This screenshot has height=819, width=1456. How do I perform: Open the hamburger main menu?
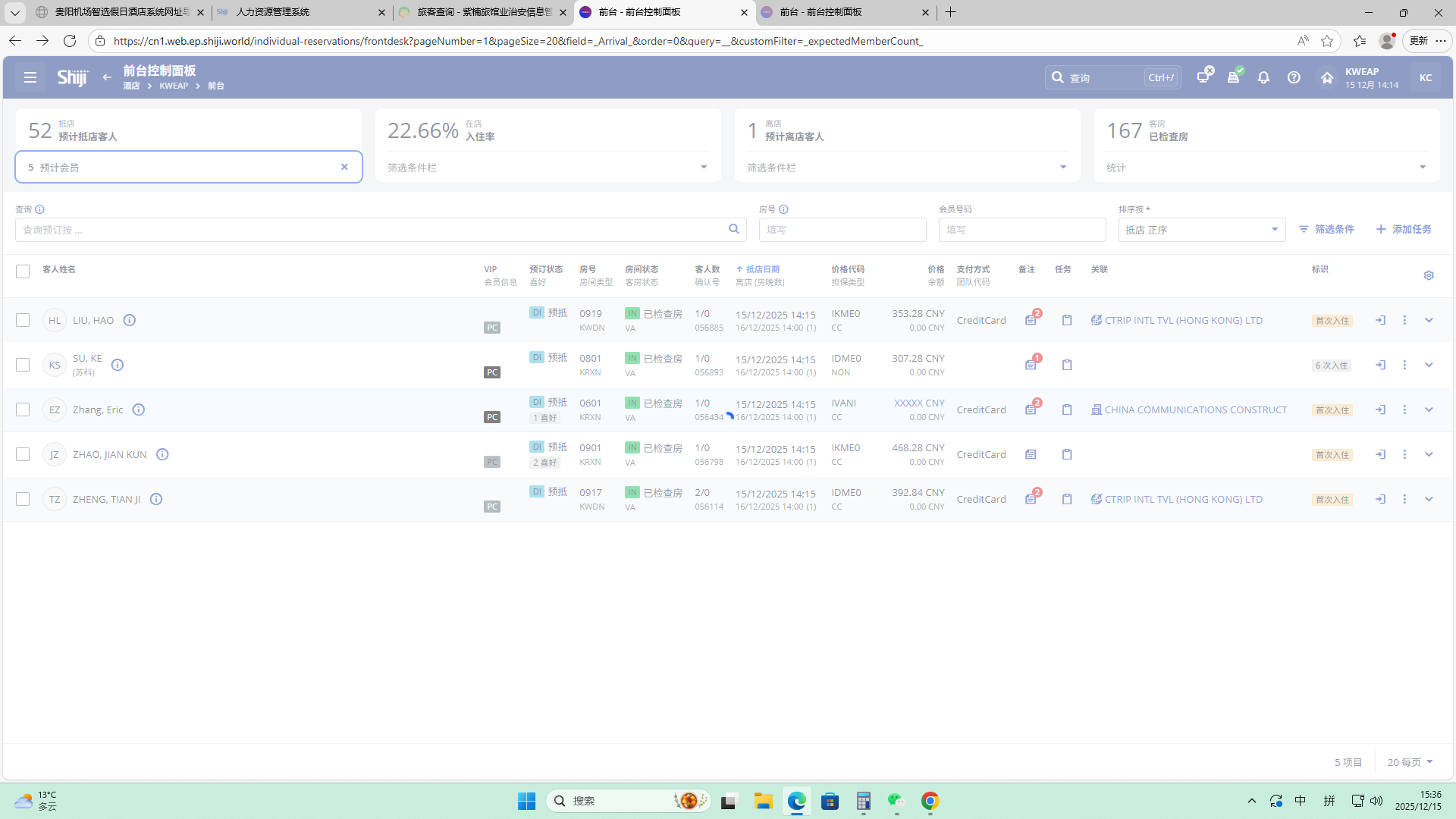(30, 77)
